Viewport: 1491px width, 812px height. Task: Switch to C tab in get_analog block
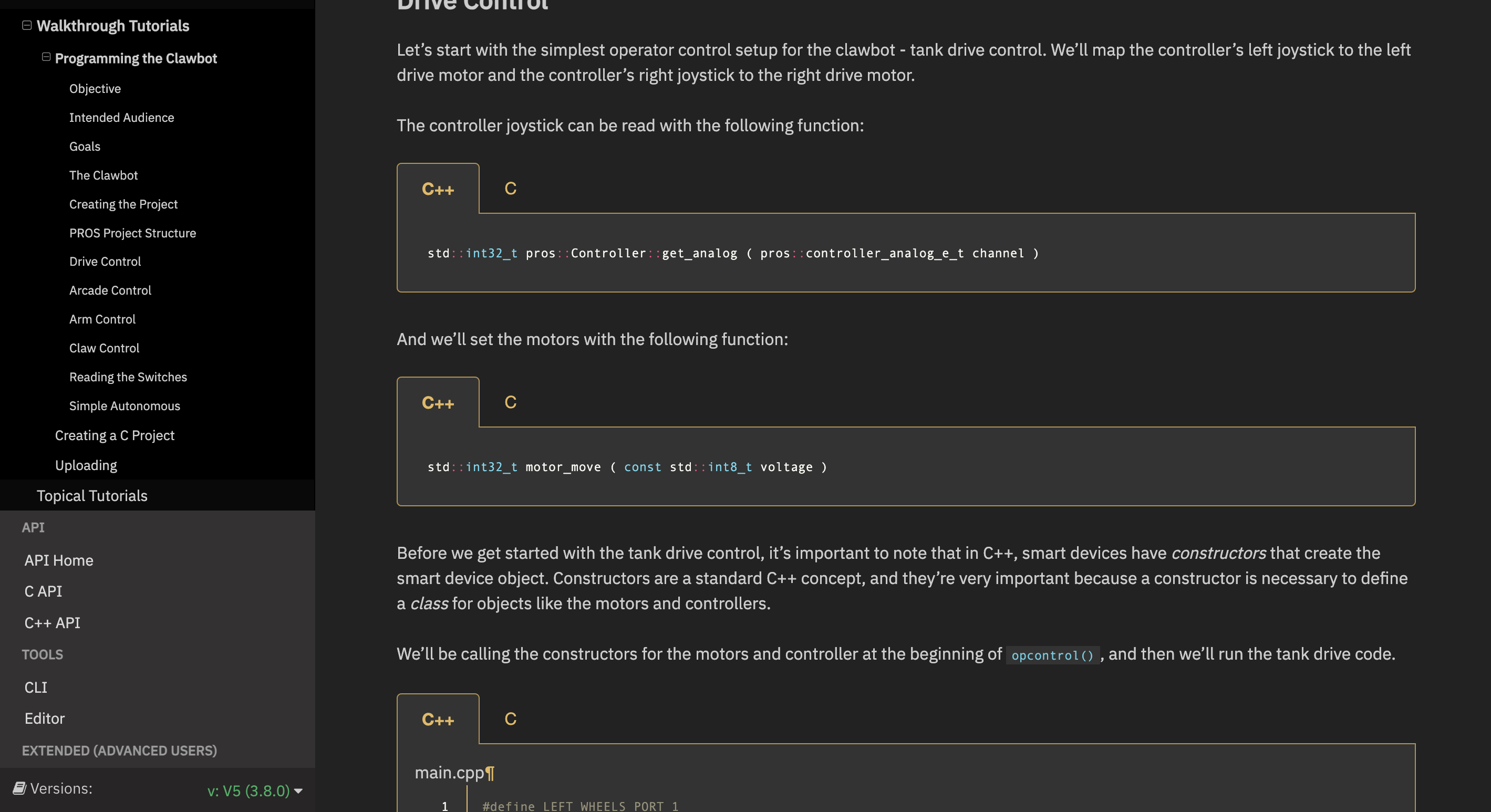(511, 188)
